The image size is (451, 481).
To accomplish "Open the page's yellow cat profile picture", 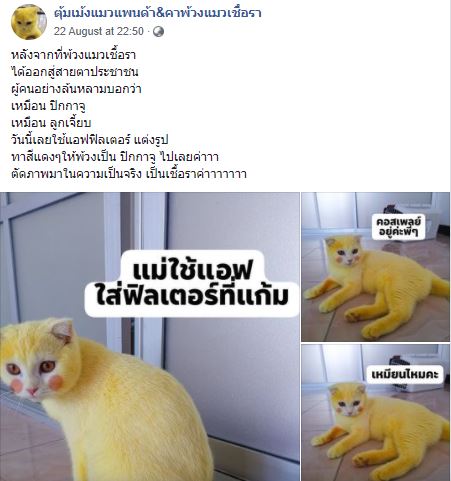I will [x=29, y=22].
